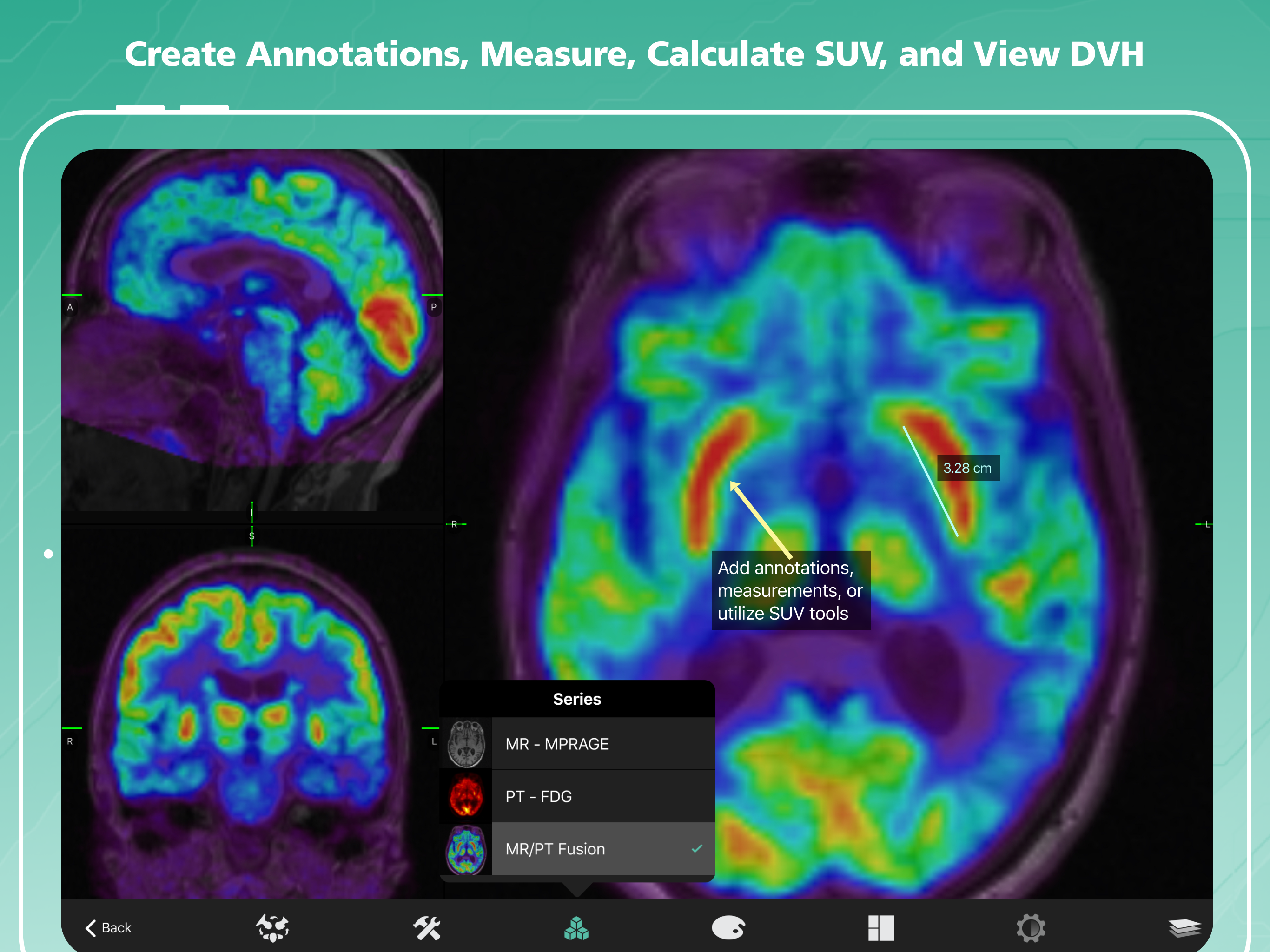Open the hammer and wrench tools menu

(427, 927)
